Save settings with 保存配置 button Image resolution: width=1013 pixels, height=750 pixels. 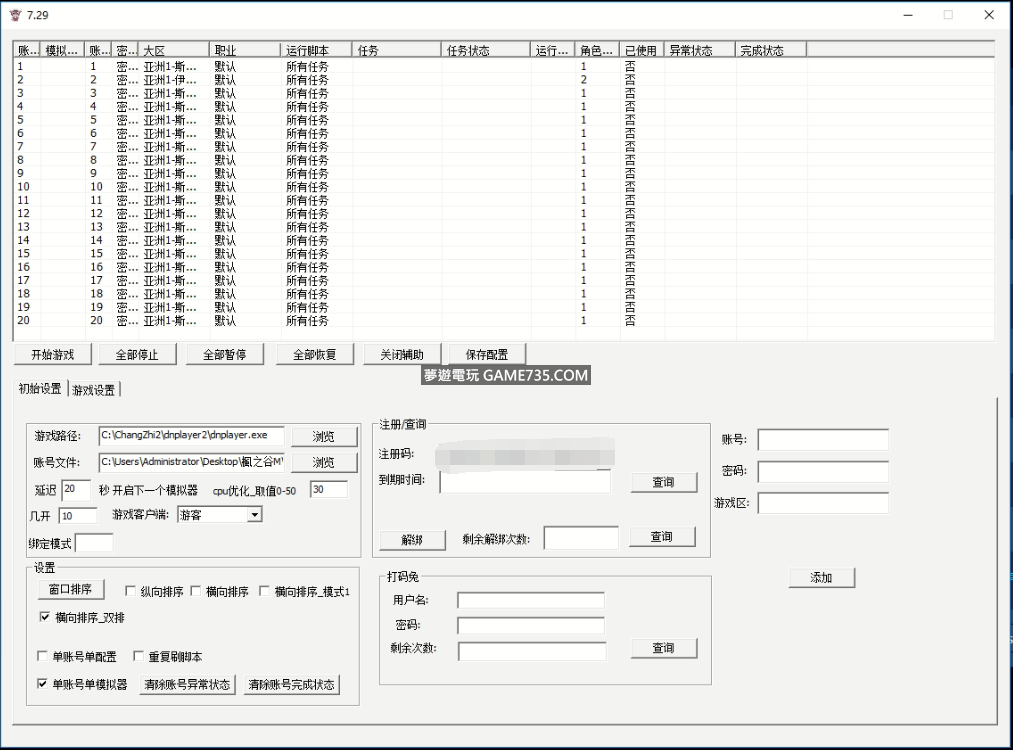(x=486, y=354)
